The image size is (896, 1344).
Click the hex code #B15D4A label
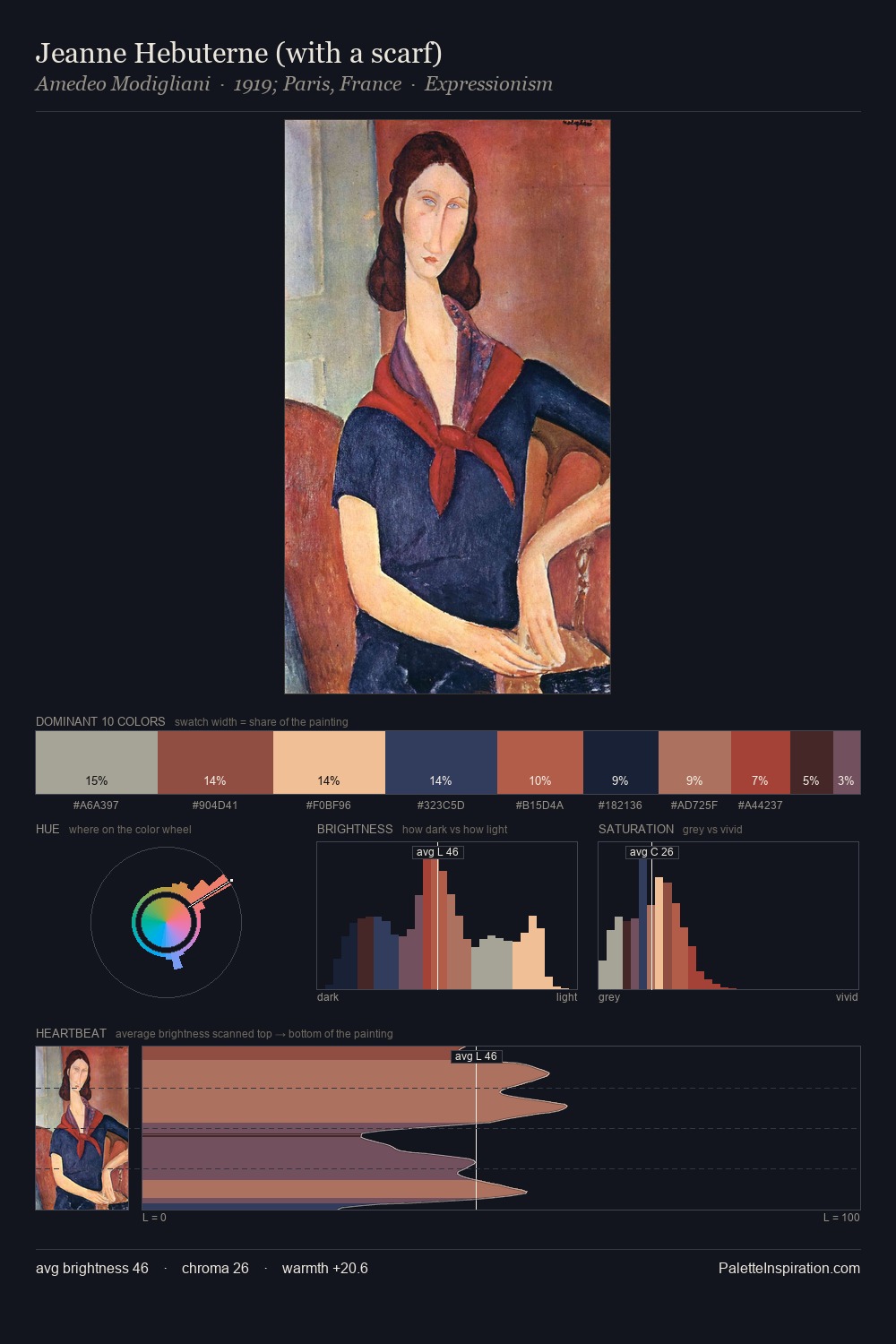(x=540, y=805)
